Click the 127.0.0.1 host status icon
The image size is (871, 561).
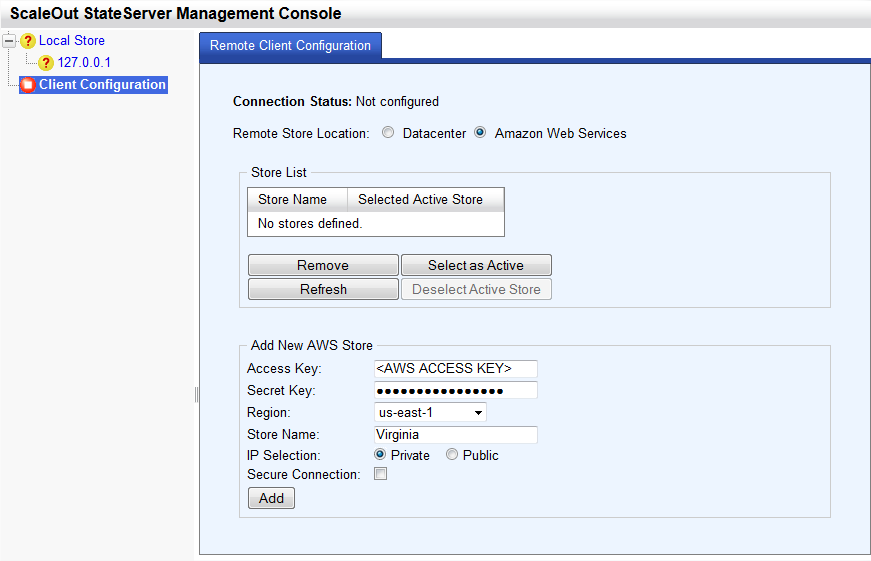pyautogui.click(x=46, y=63)
